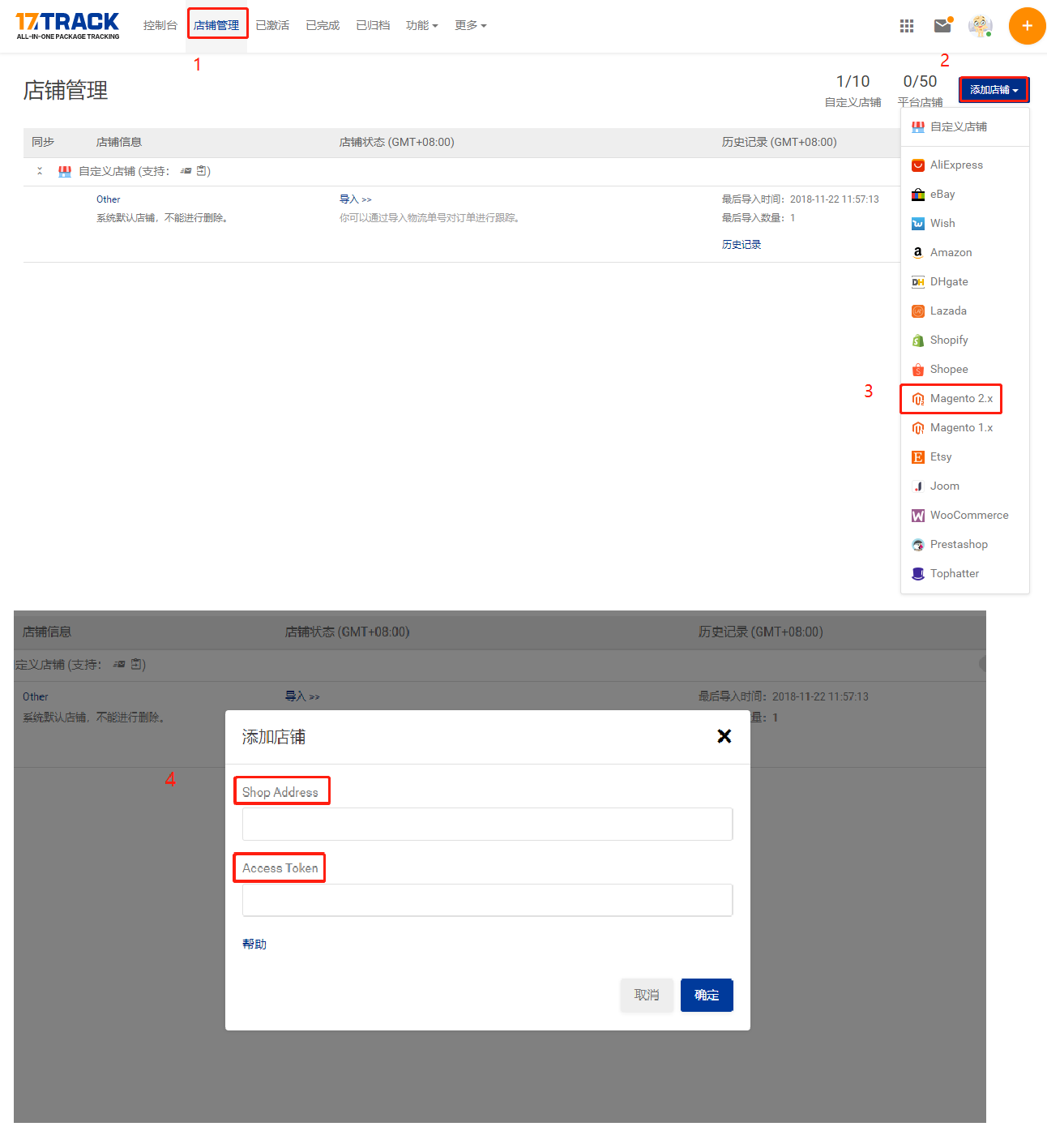Click the 导入 >> link in top table
This screenshot has width=1047, height=1148.
(x=355, y=199)
